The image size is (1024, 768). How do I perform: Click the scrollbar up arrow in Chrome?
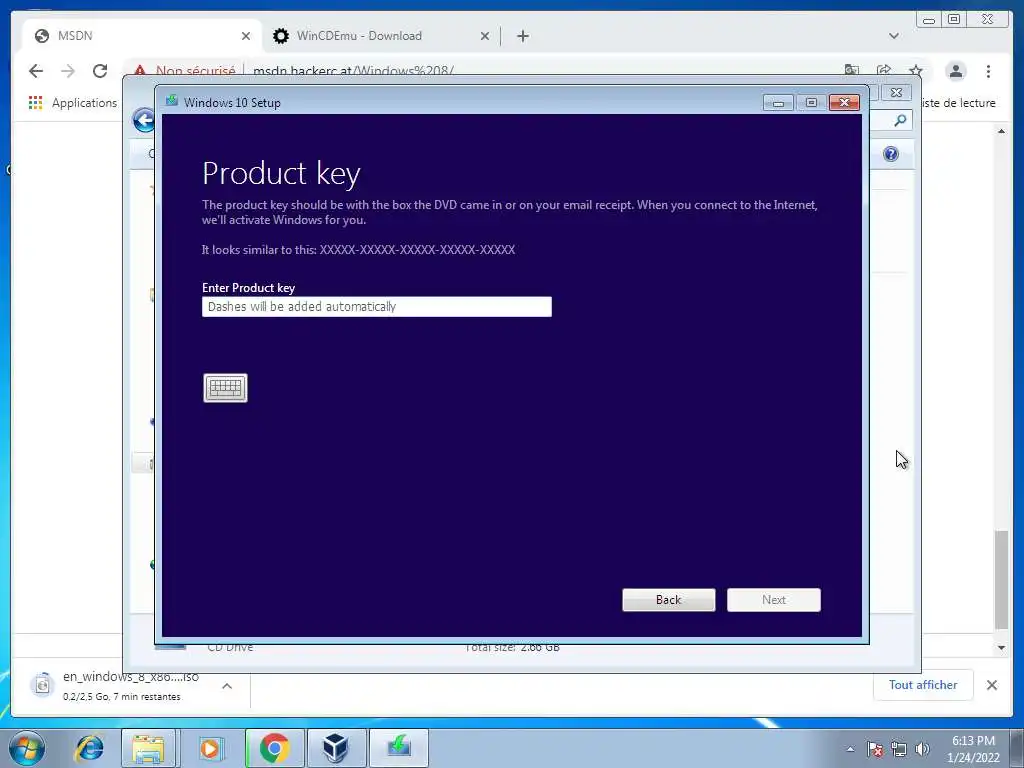click(1001, 131)
